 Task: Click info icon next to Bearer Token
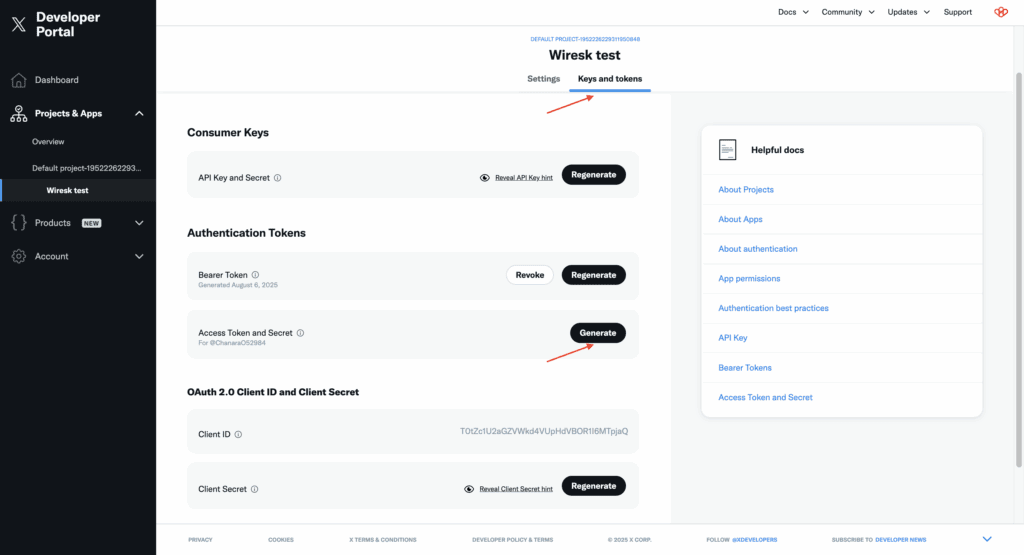pos(255,275)
